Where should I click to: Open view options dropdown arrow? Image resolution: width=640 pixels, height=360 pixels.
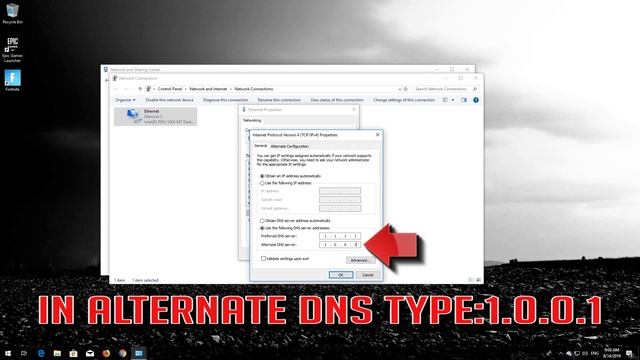pos(453,100)
